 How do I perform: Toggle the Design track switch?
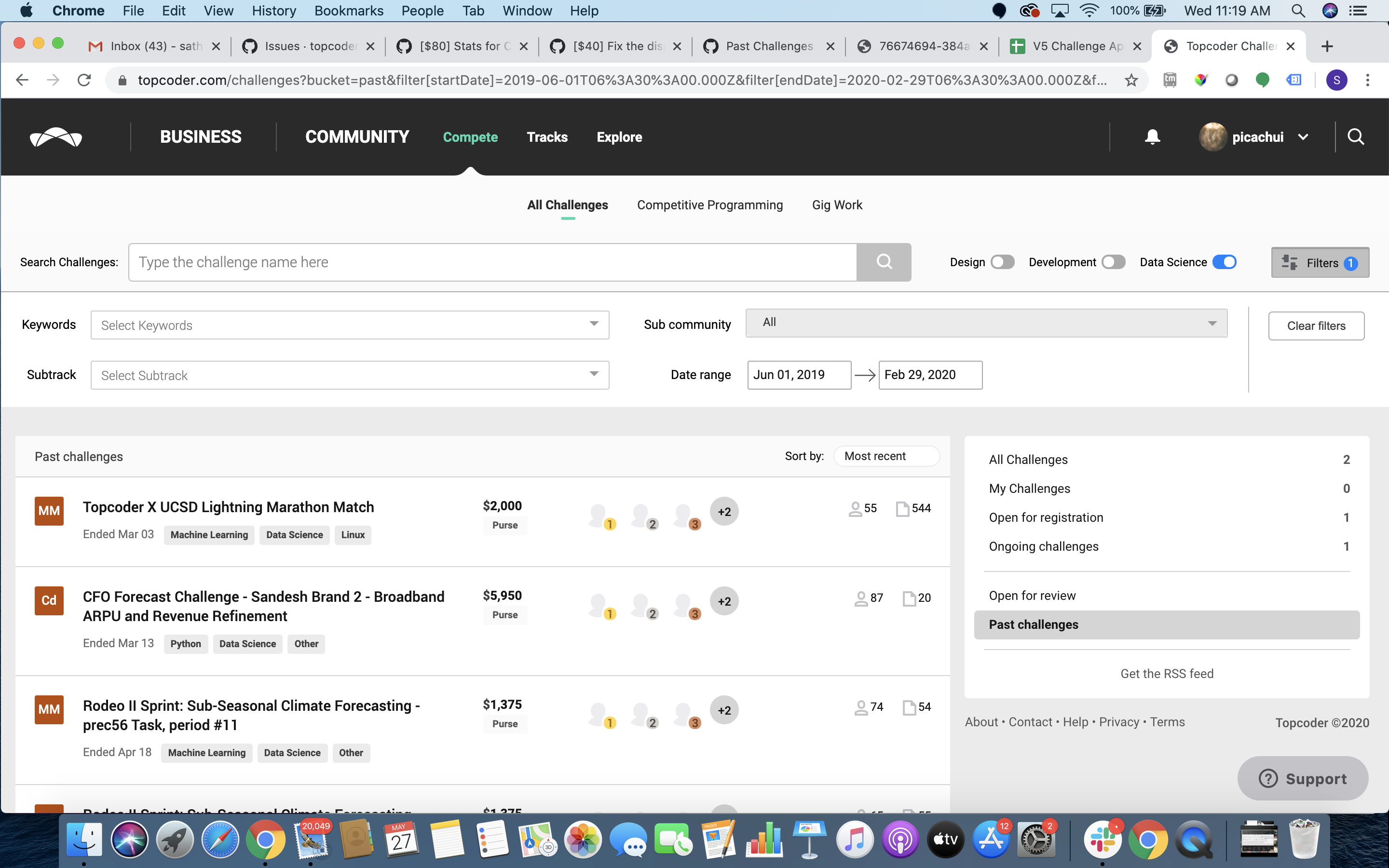[x=1002, y=262]
